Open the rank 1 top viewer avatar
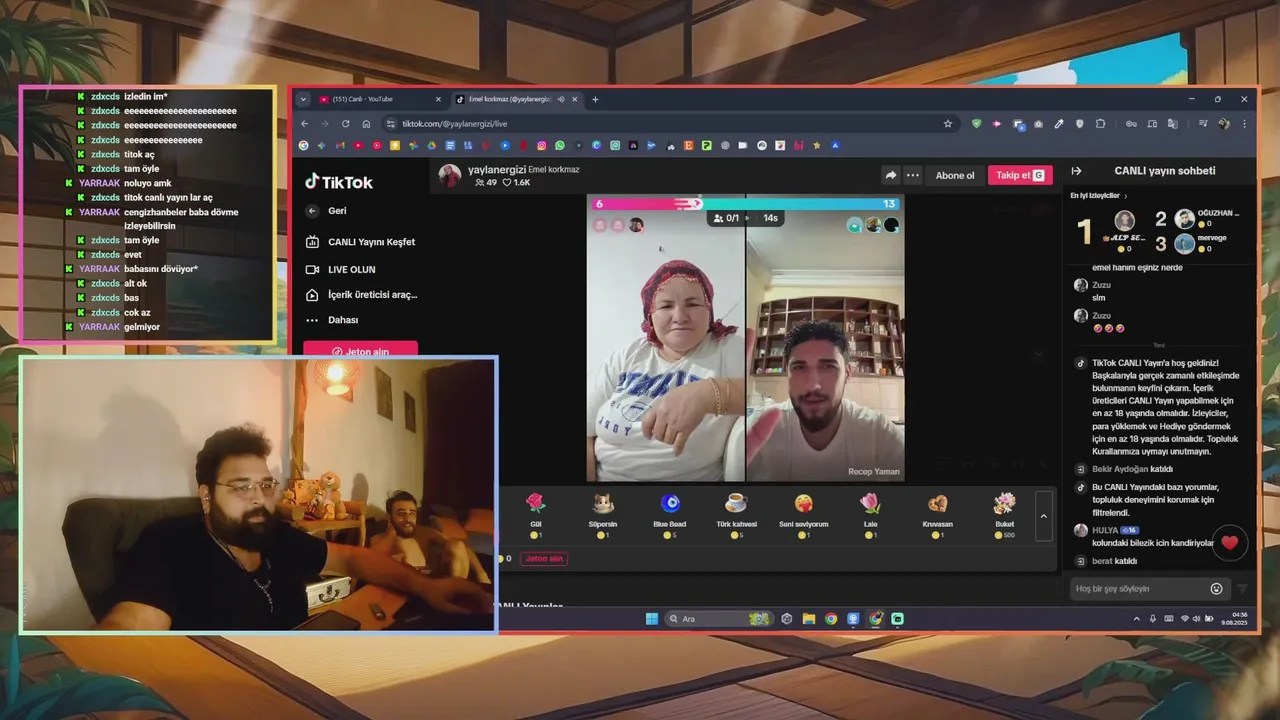Image resolution: width=1280 pixels, height=720 pixels. click(1124, 220)
